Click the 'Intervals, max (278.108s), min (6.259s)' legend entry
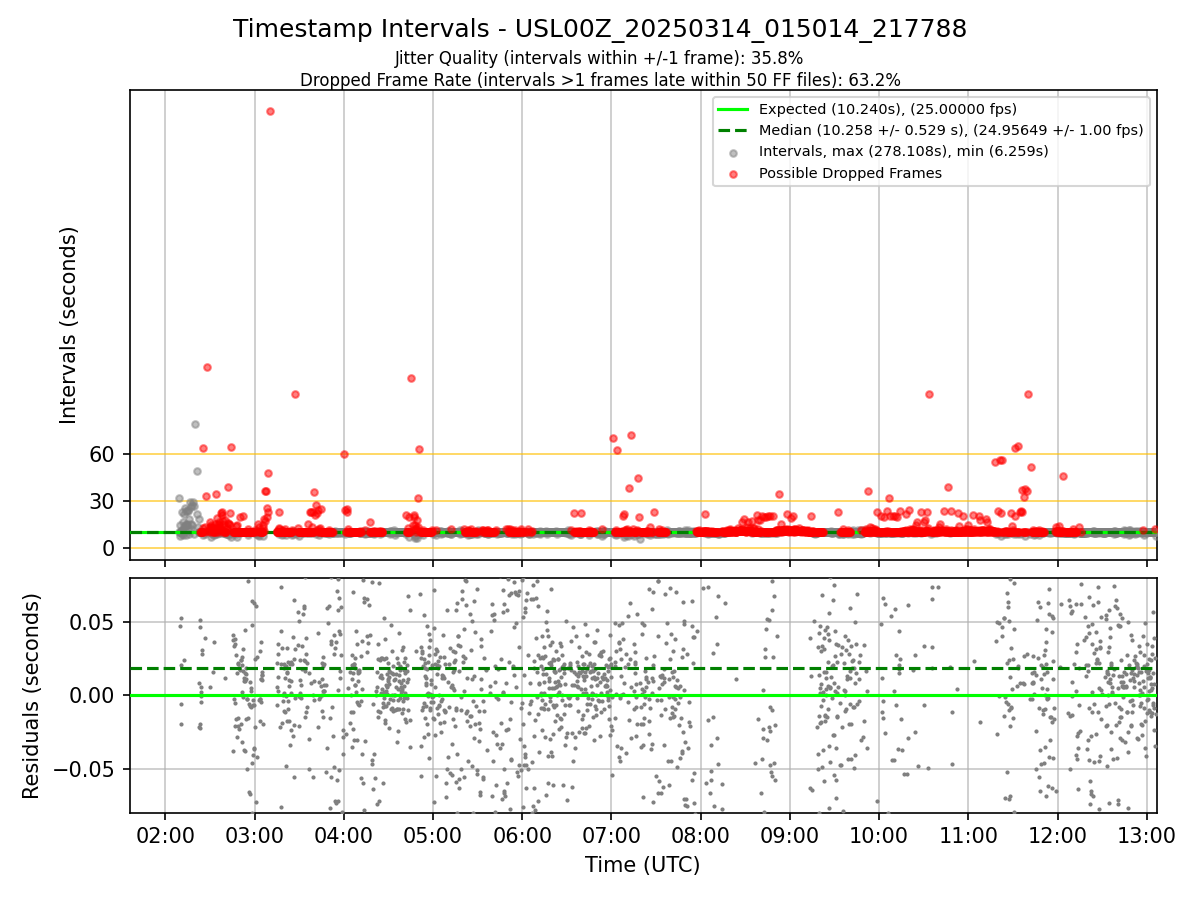This screenshot has width=1200, height=900. pos(904,152)
